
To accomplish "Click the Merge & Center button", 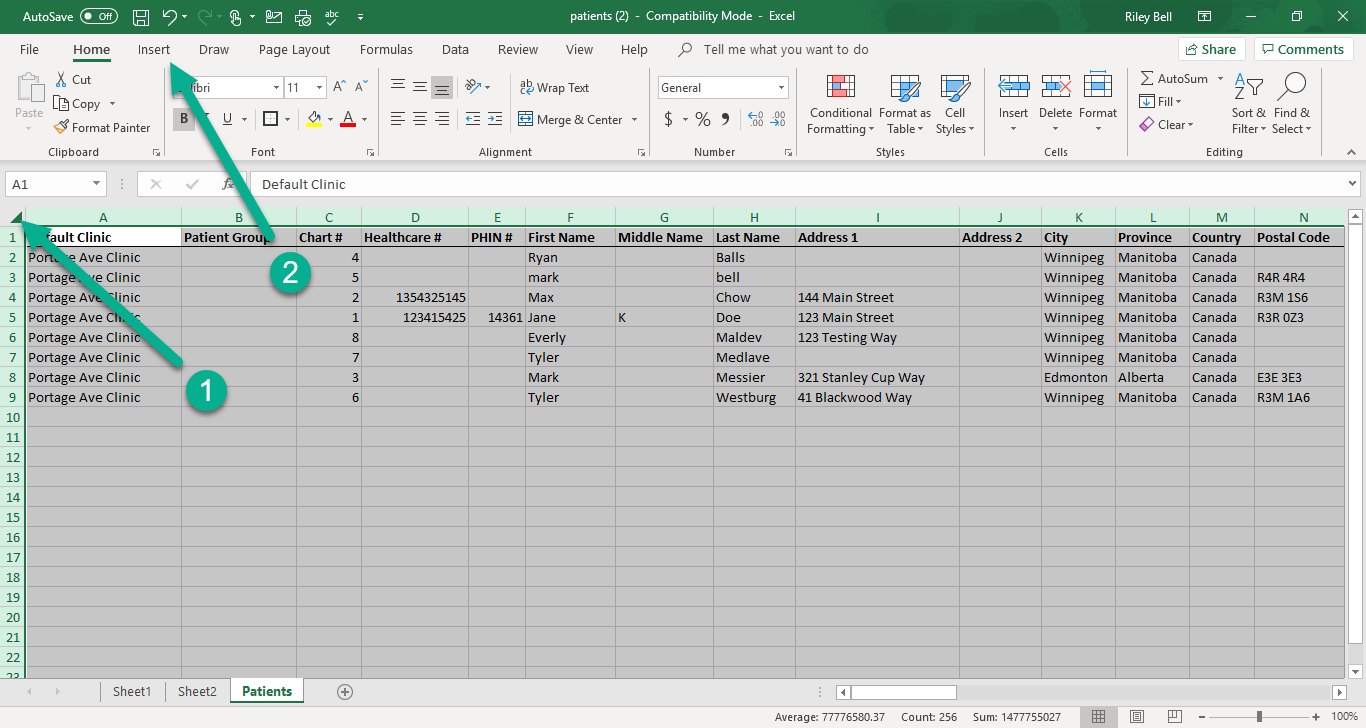I will [x=570, y=119].
